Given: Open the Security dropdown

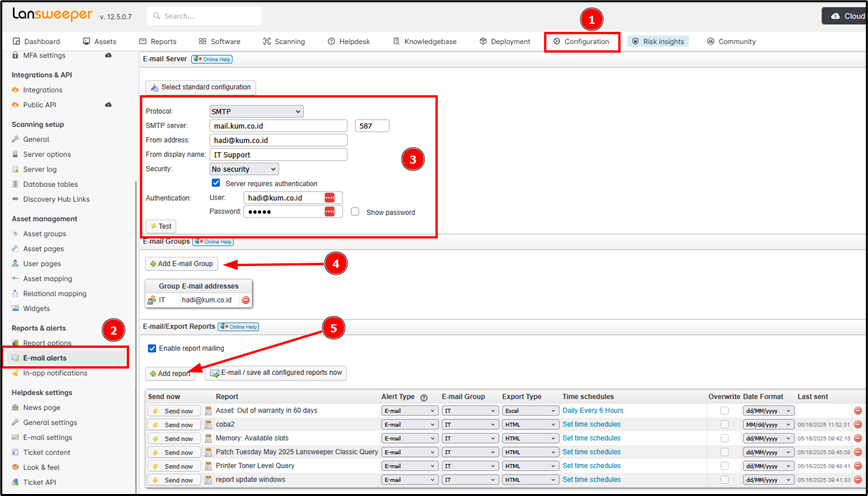Looking at the screenshot, I should (244, 169).
